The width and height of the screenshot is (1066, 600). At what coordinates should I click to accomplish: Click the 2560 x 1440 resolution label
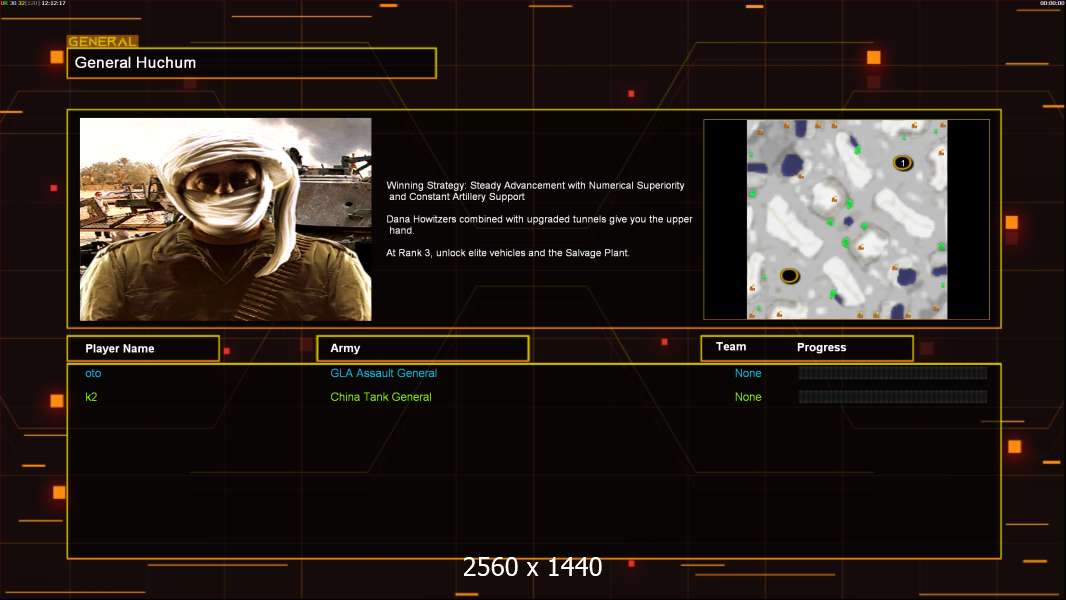tap(532, 568)
